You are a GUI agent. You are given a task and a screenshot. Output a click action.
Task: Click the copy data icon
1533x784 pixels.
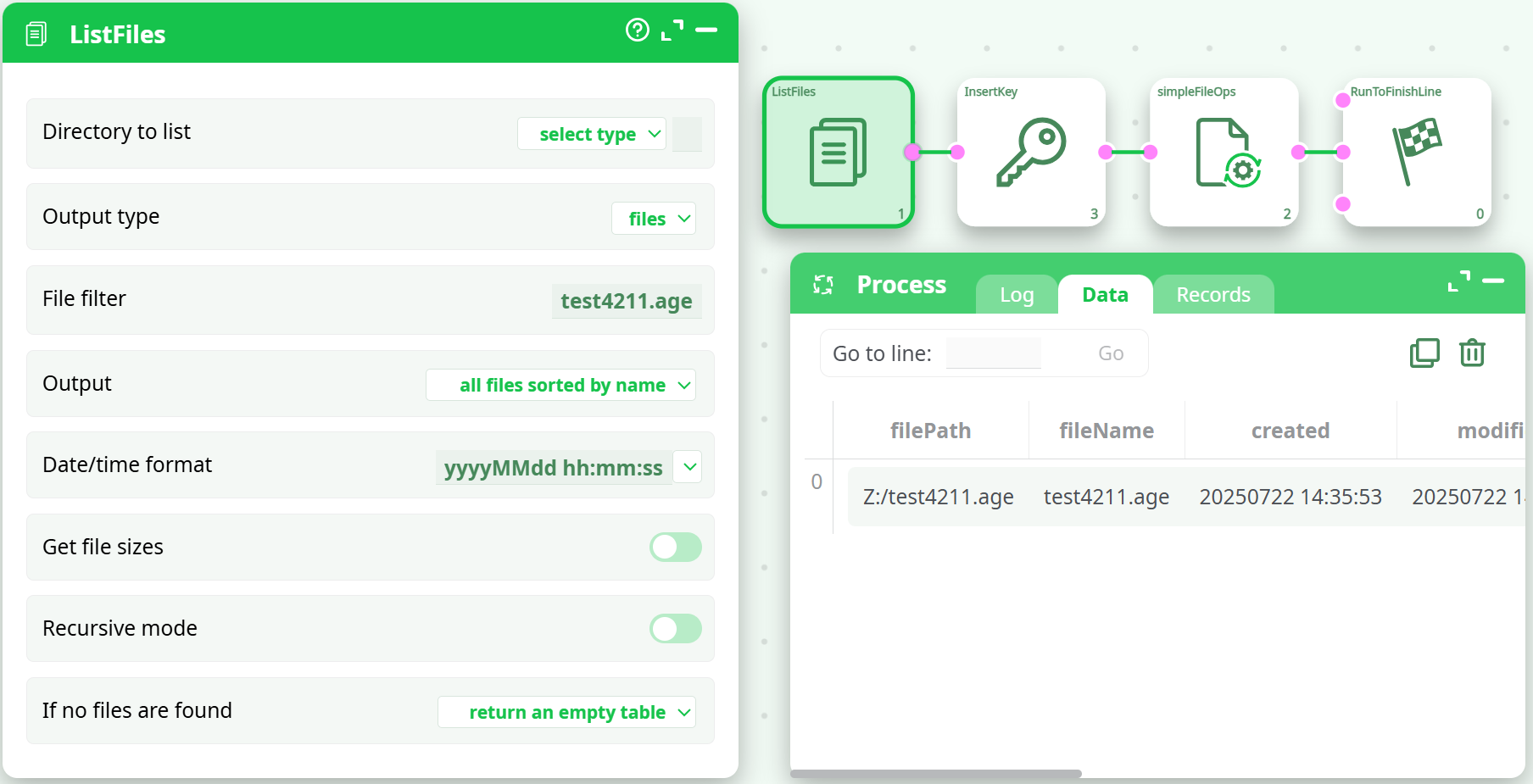coord(1424,353)
